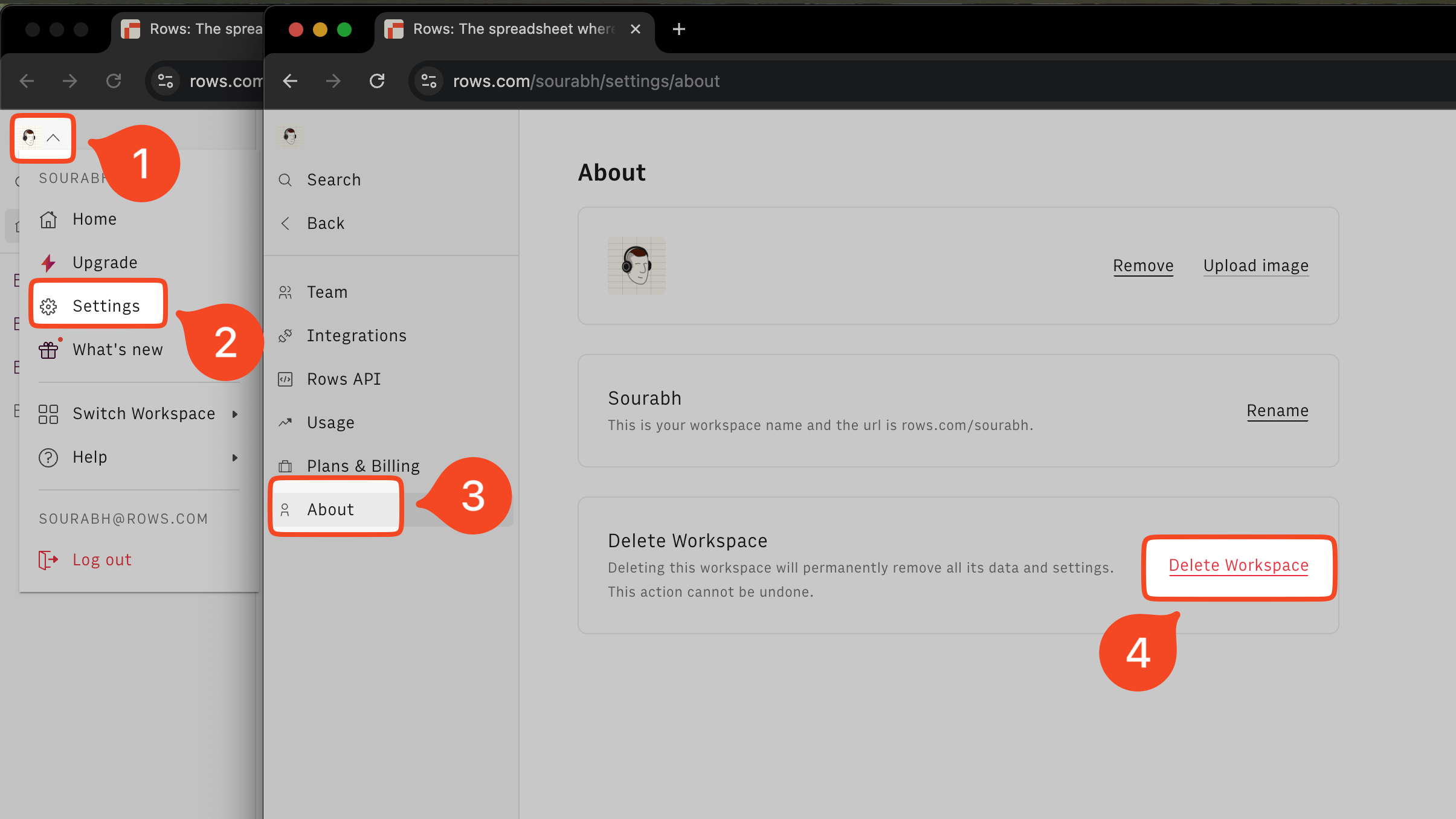This screenshot has height=819, width=1456.
Task: Click the Upgrade lightning bolt icon
Action: point(48,263)
